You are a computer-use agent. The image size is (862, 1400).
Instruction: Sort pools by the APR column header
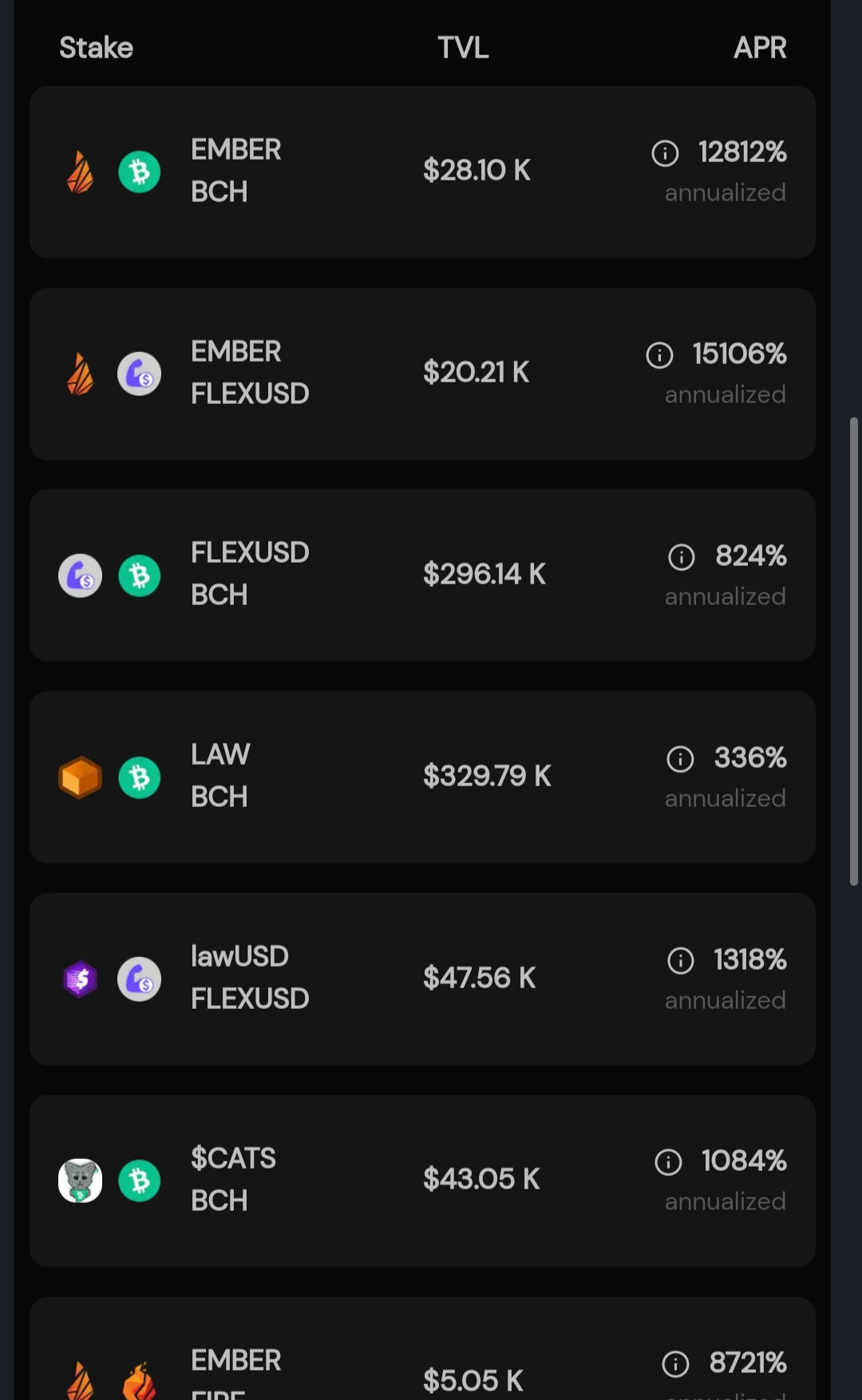760,48
